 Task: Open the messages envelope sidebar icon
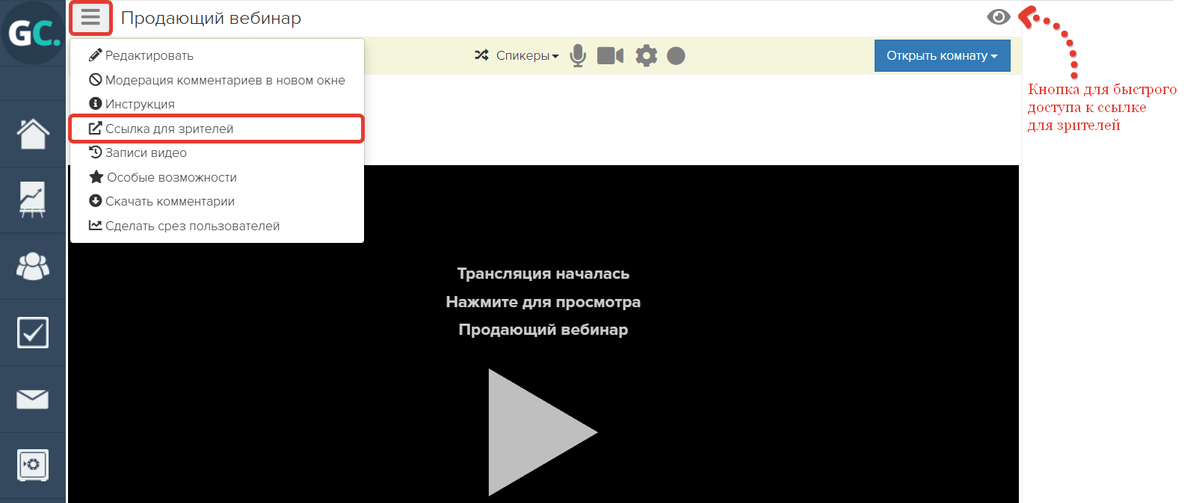pos(33,399)
